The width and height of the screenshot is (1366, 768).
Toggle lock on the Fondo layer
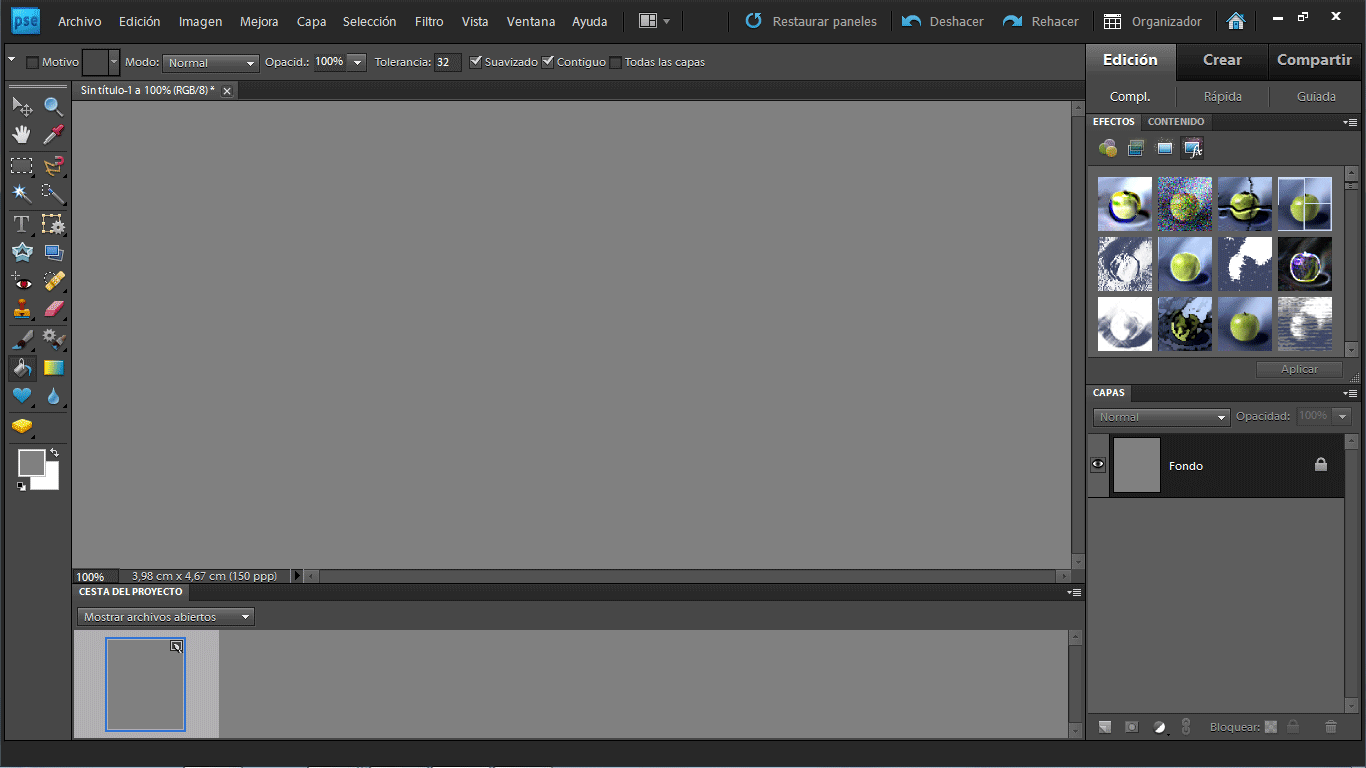click(1321, 465)
